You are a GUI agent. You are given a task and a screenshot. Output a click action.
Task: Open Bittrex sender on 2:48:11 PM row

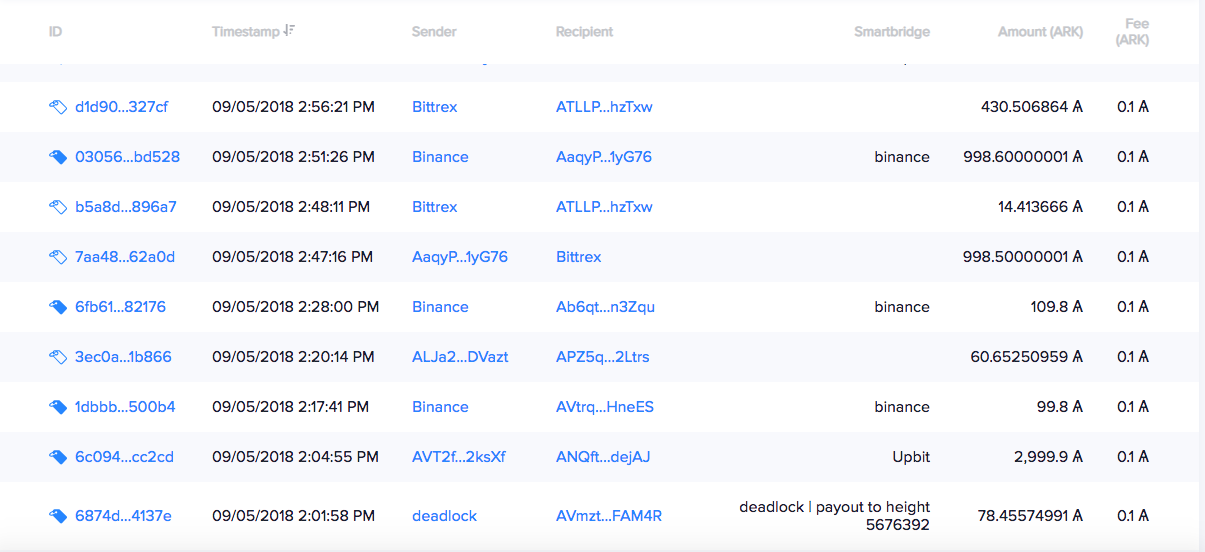(434, 207)
